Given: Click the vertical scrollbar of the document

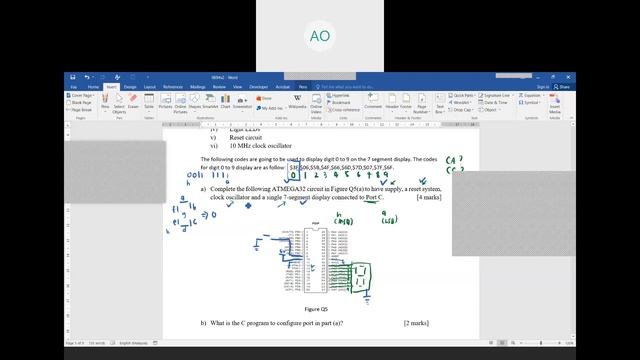Looking at the screenshot, I should 573,231.
